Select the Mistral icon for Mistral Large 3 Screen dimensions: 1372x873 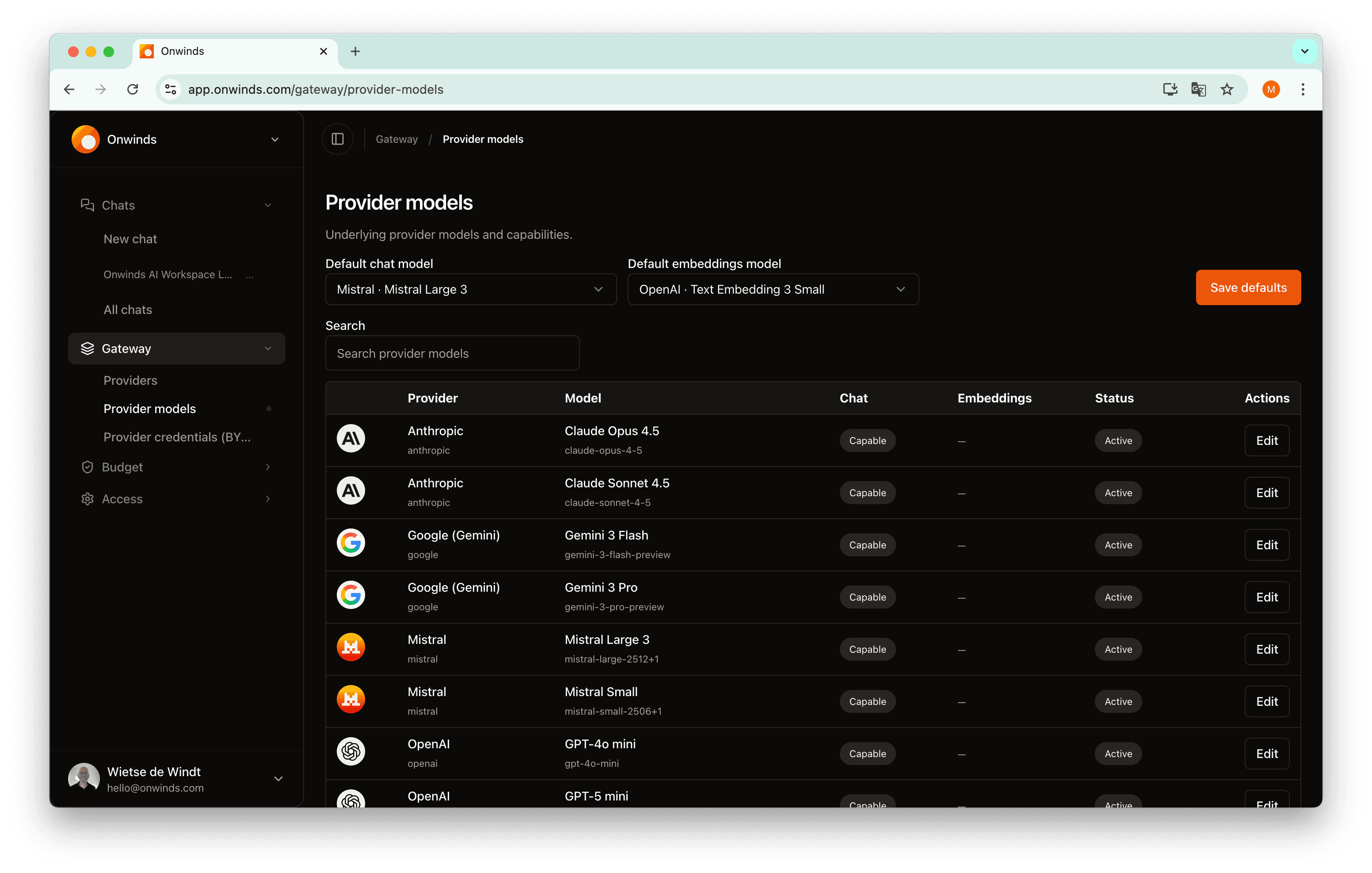pyautogui.click(x=351, y=647)
